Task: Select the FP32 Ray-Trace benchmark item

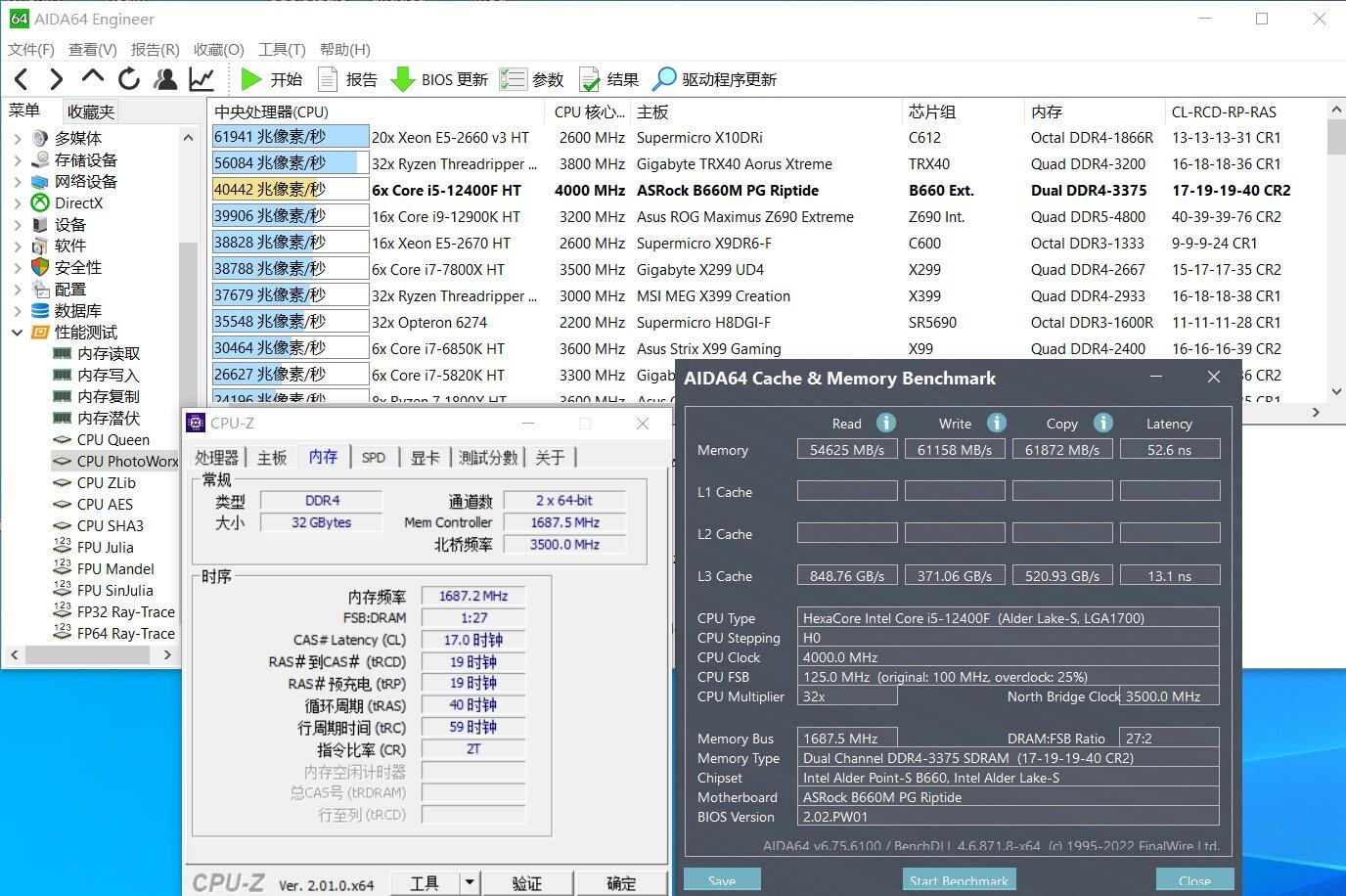Action: click(125, 611)
